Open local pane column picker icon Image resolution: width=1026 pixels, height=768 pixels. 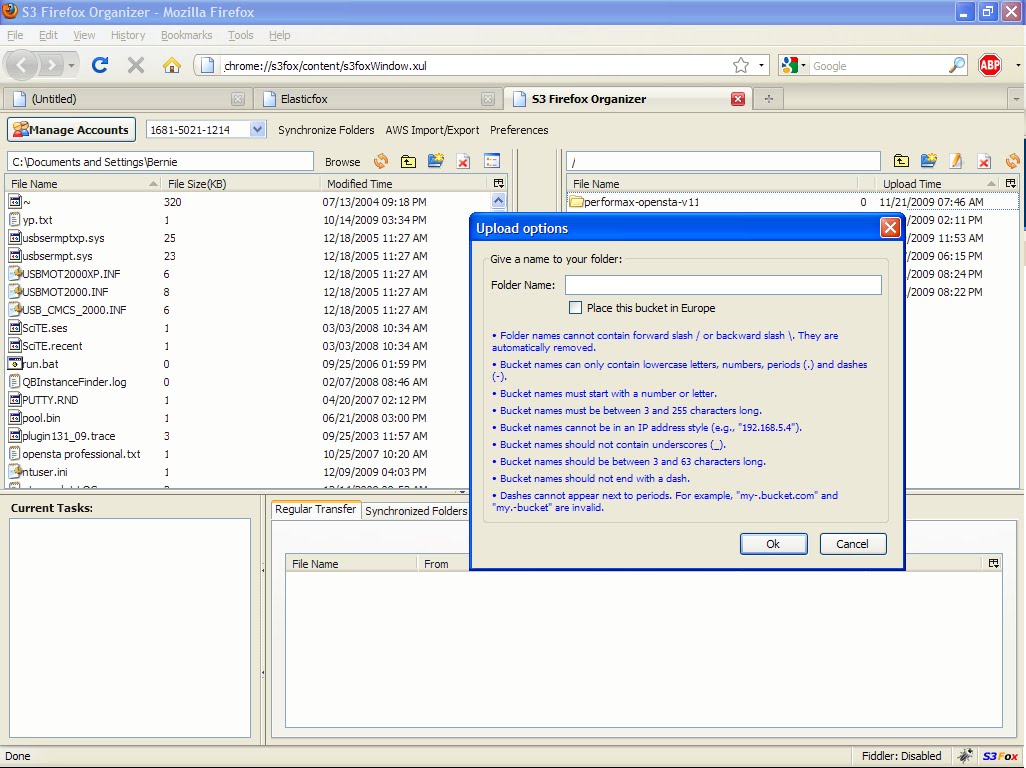[x=499, y=183]
